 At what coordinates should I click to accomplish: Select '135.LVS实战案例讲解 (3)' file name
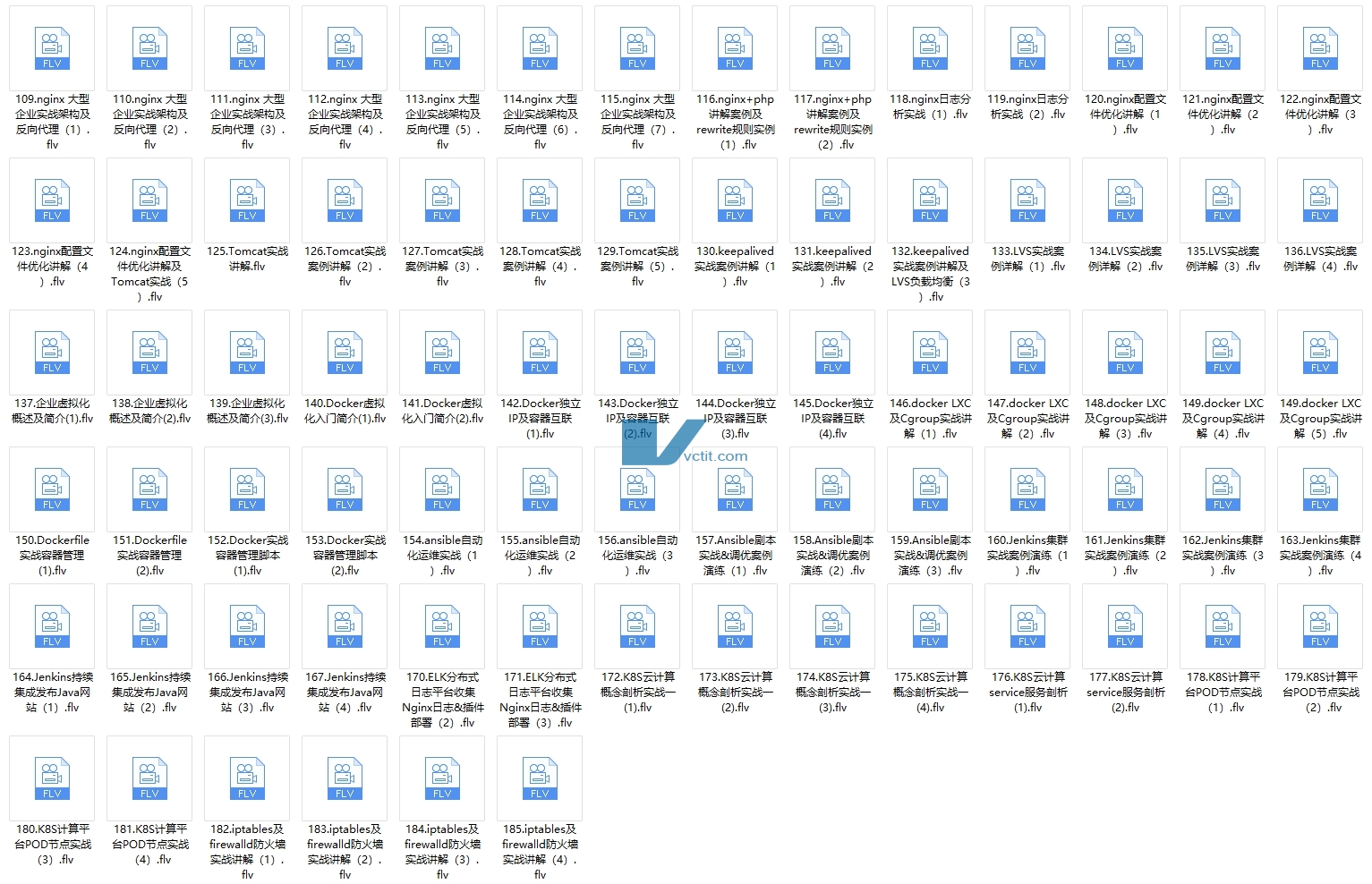click(x=1223, y=259)
